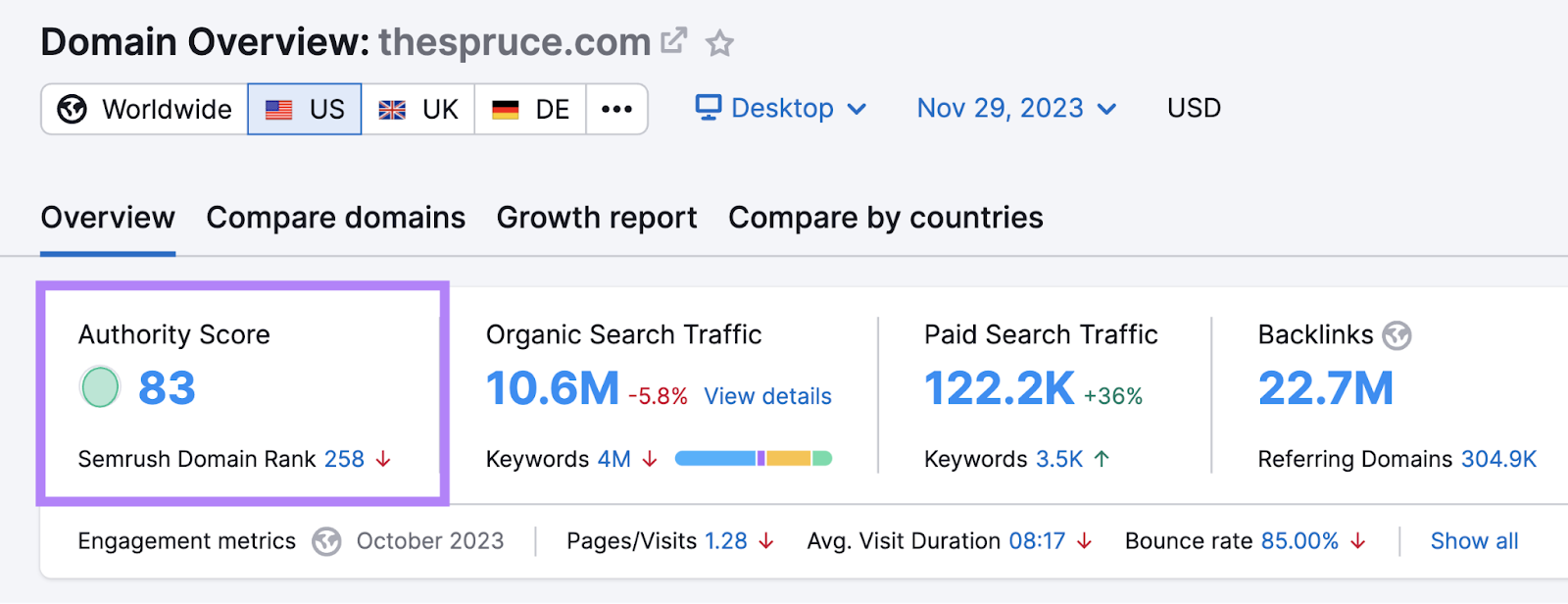Click purple segment of keywords distribution bar
This screenshot has width=1568, height=604.
761,458
